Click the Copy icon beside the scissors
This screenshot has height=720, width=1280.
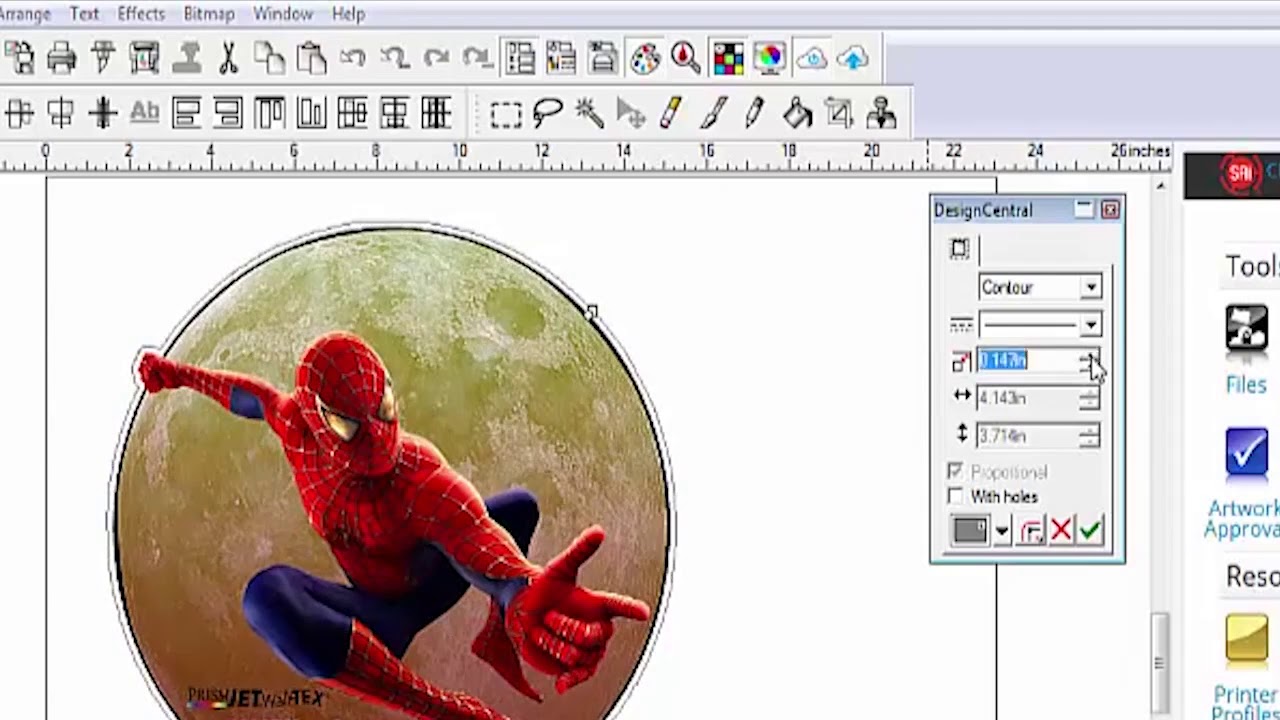(x=269, y=58)
